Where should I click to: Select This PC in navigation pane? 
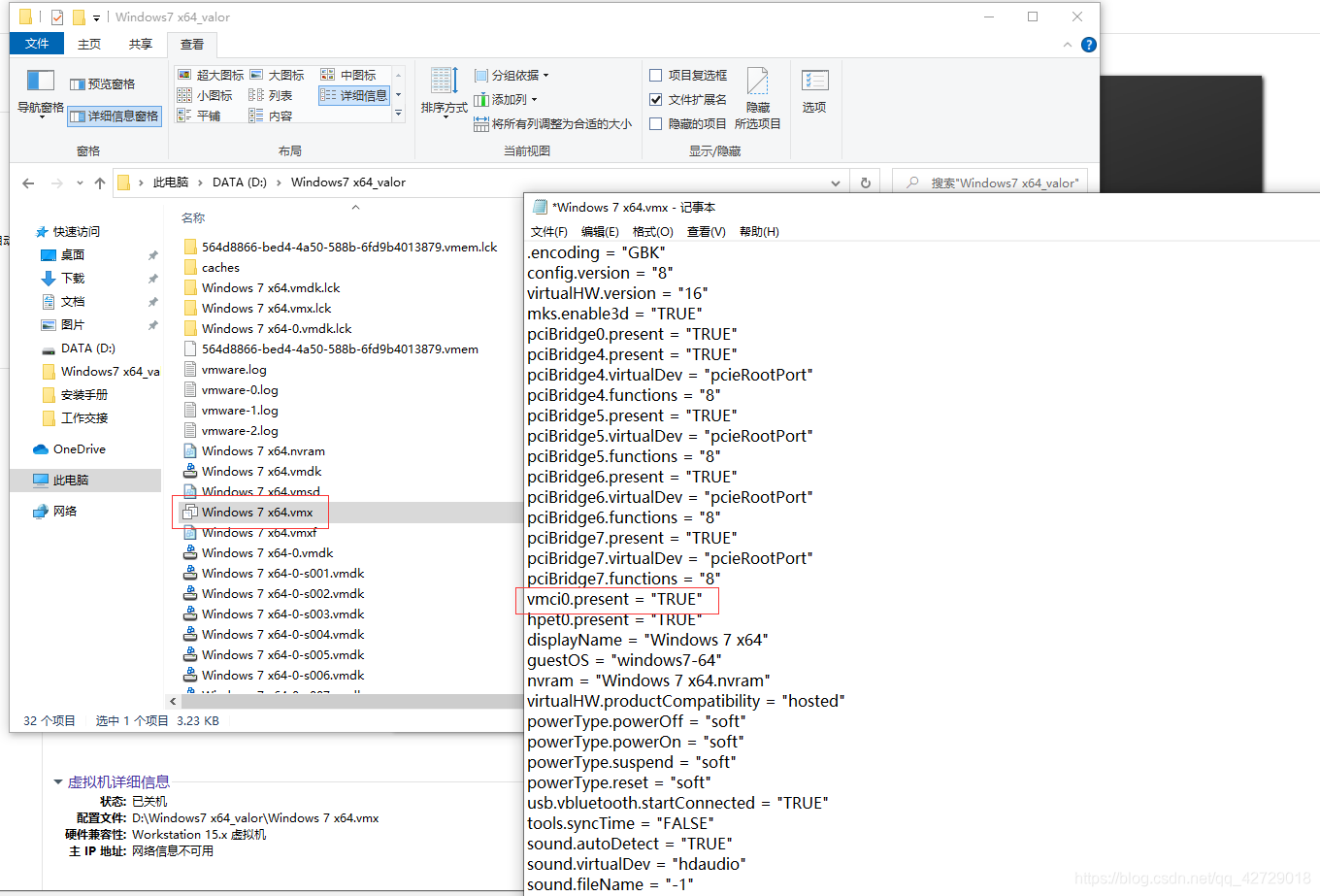85,481
